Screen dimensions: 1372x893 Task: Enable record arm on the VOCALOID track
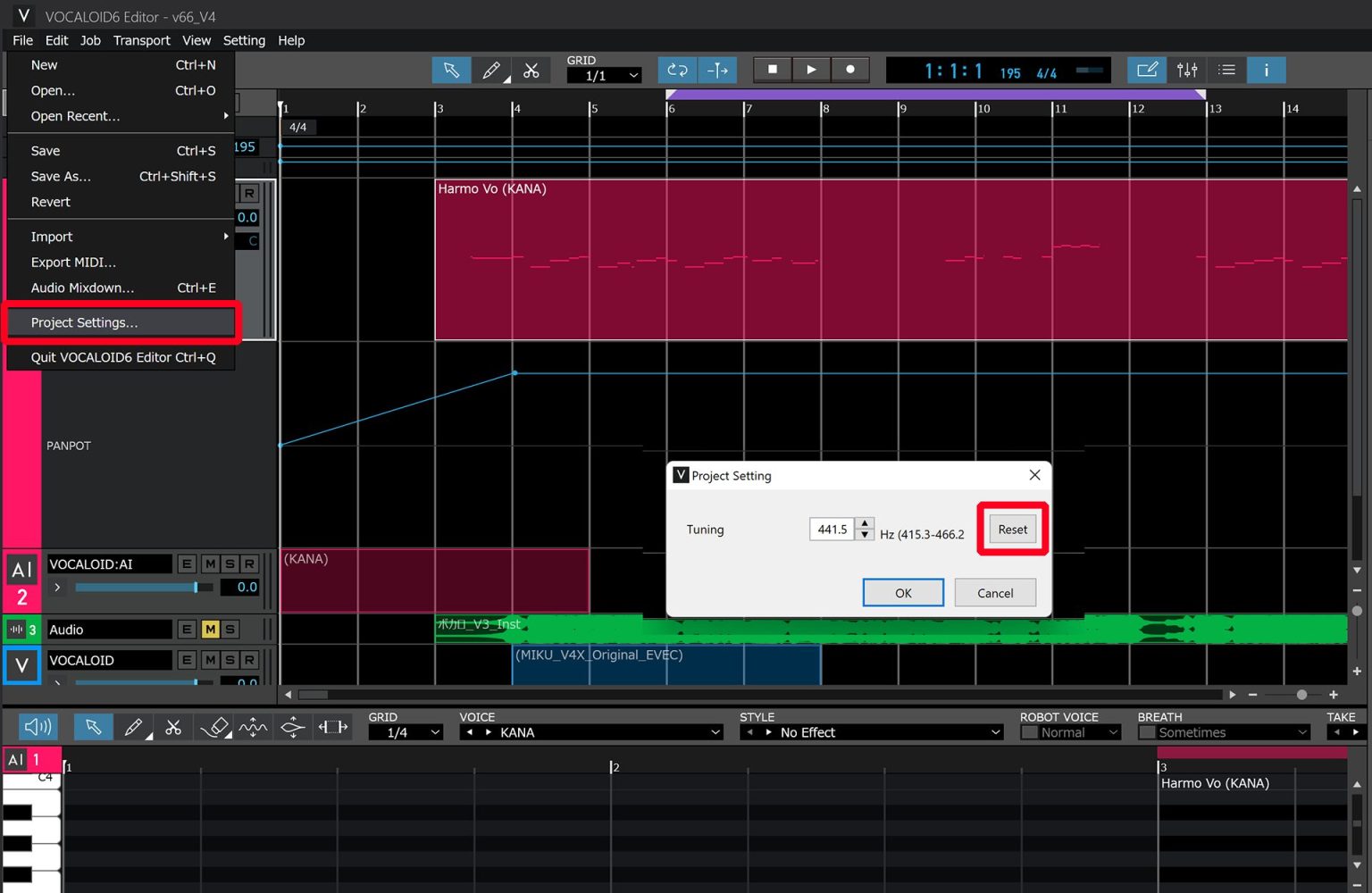coord(249,660)
